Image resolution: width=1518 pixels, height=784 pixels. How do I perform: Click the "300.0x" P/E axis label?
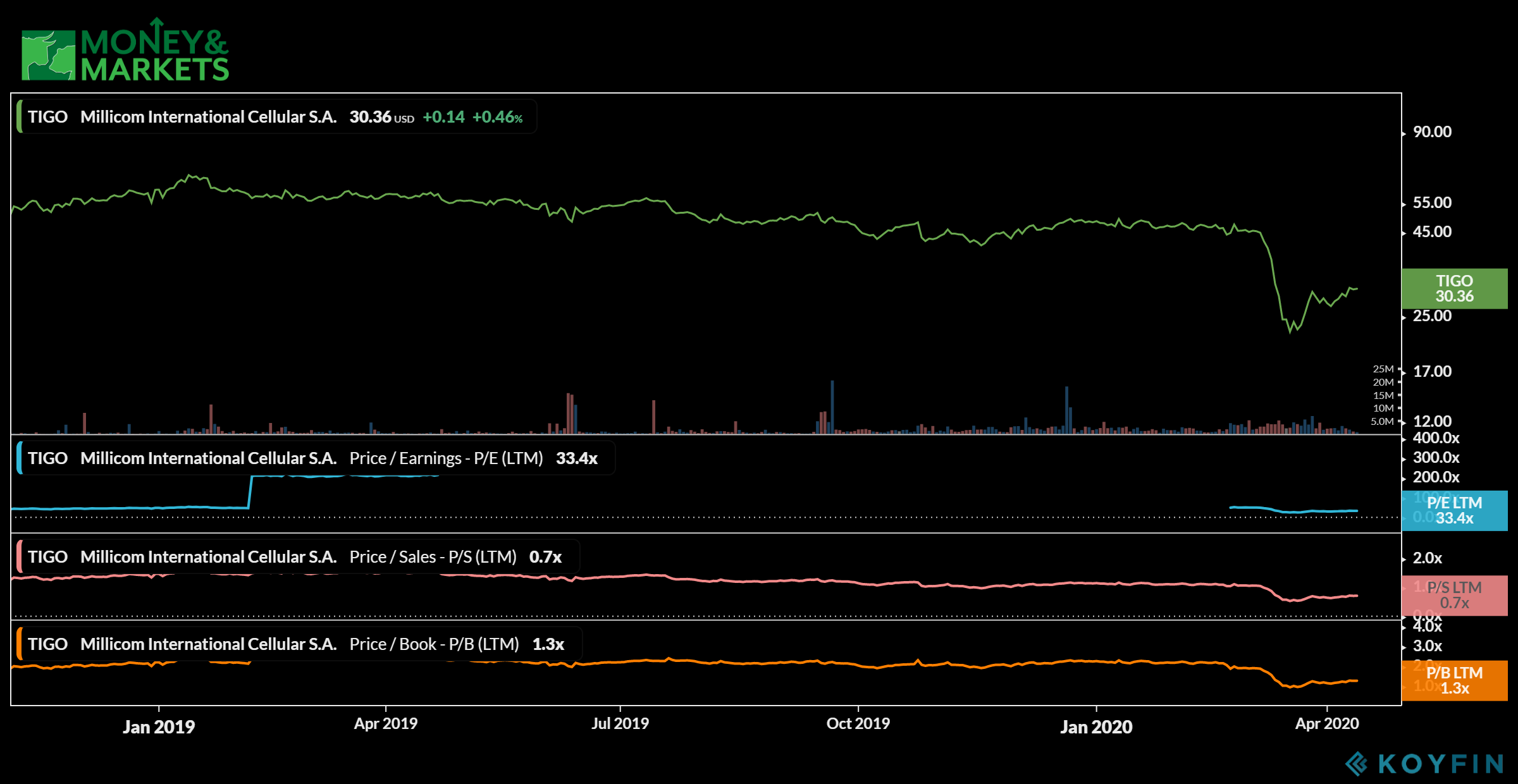tap(1436, 457)
